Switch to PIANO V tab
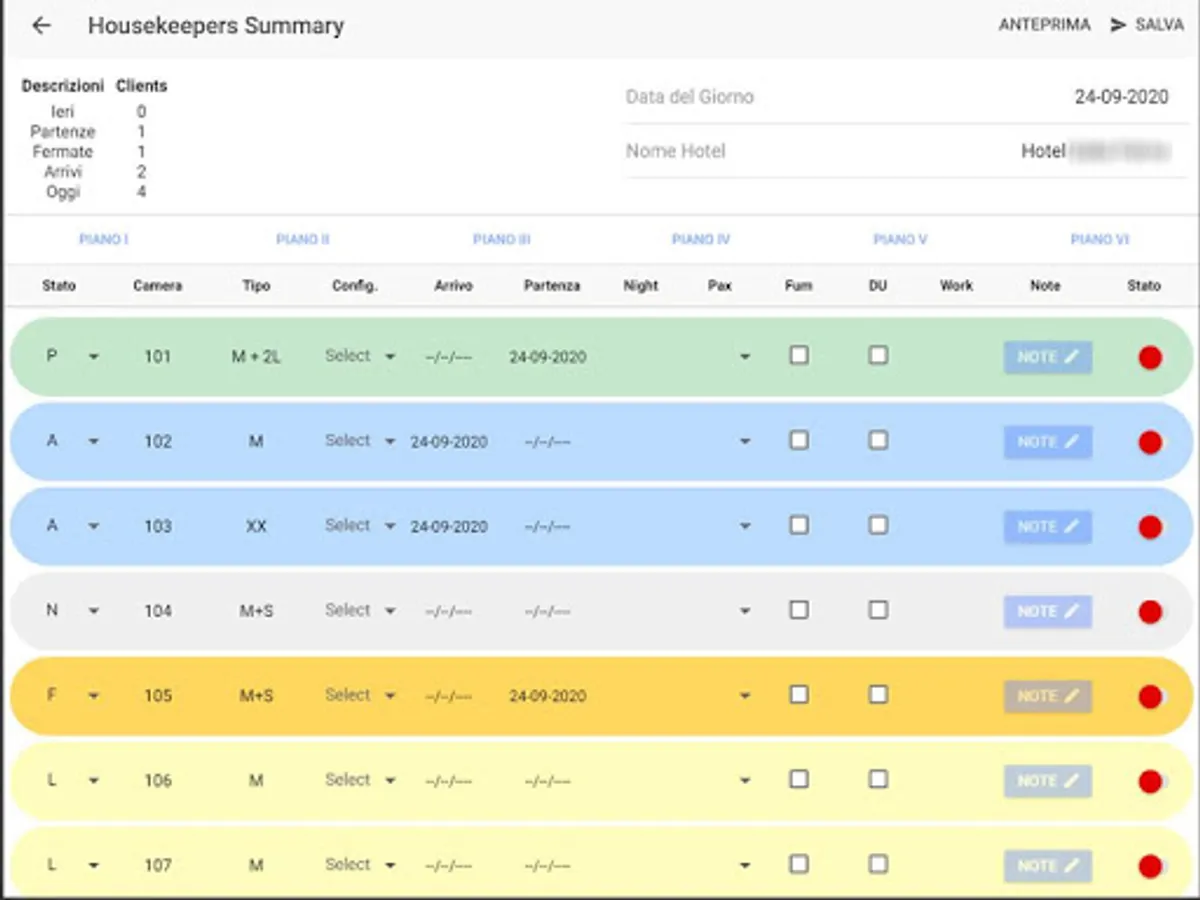 900,240
